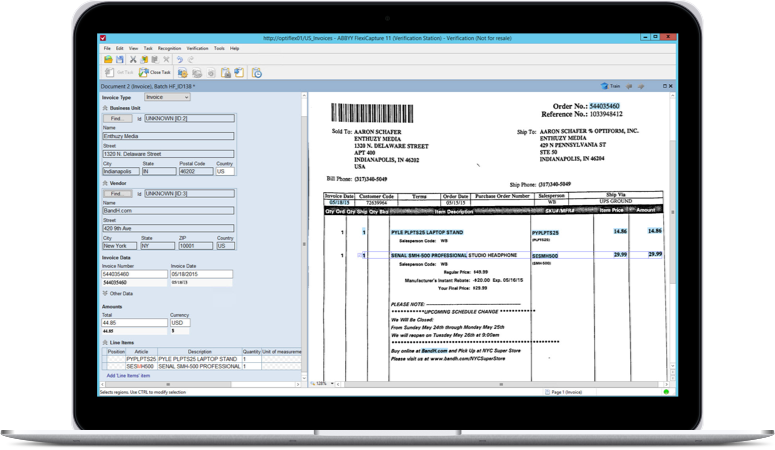Click the Open folder toolbar icon

(107, 60)
